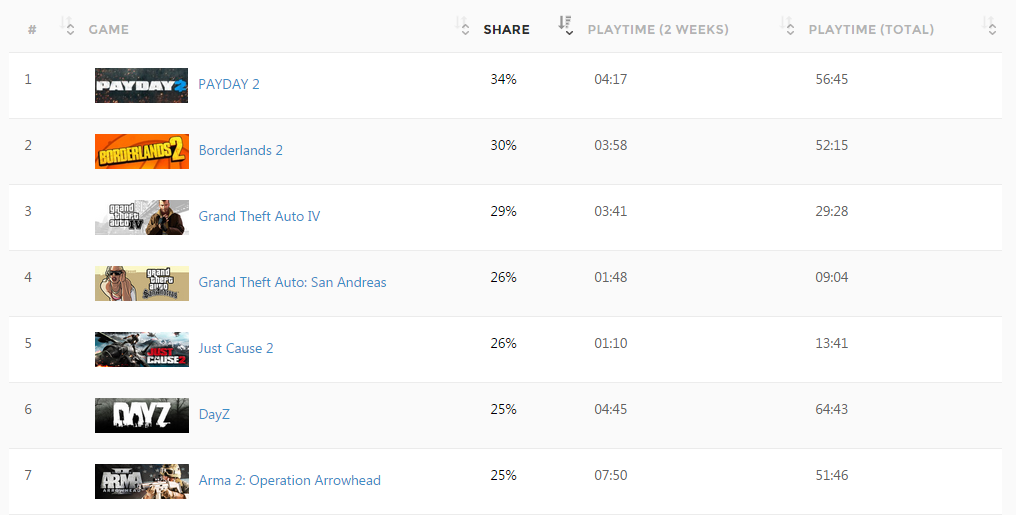Click the sort arrows after Playtime (2 Weeks)
The width and height of the screenshot is (1016, 515).
pyautogui.click(x=788, y=28)
